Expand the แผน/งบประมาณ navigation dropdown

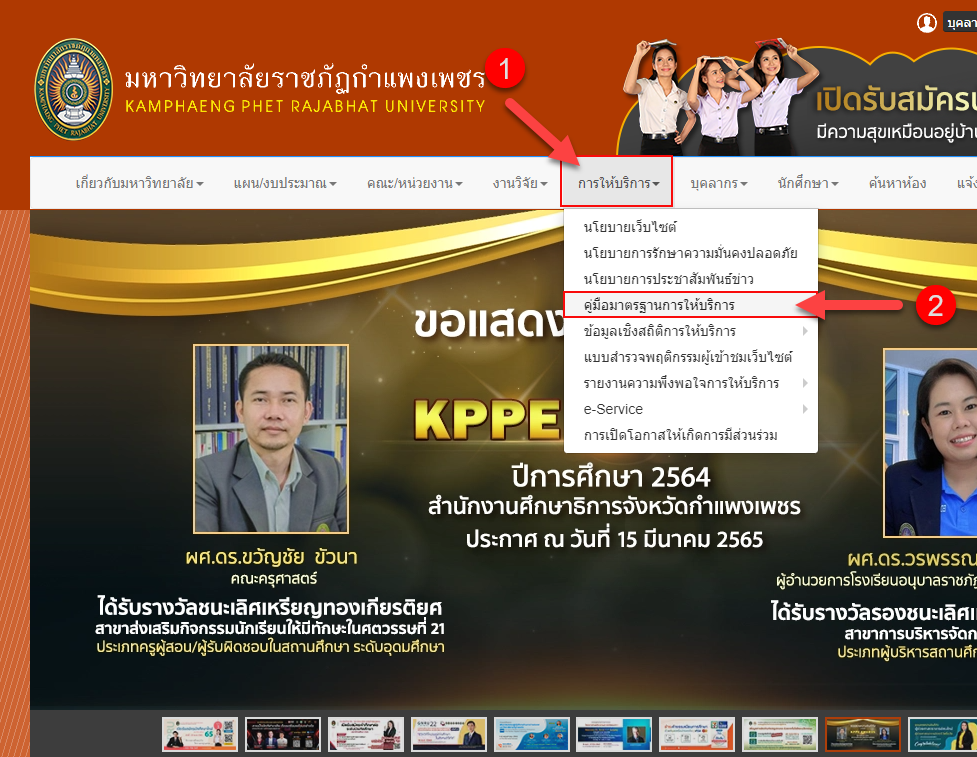[285, 183]
